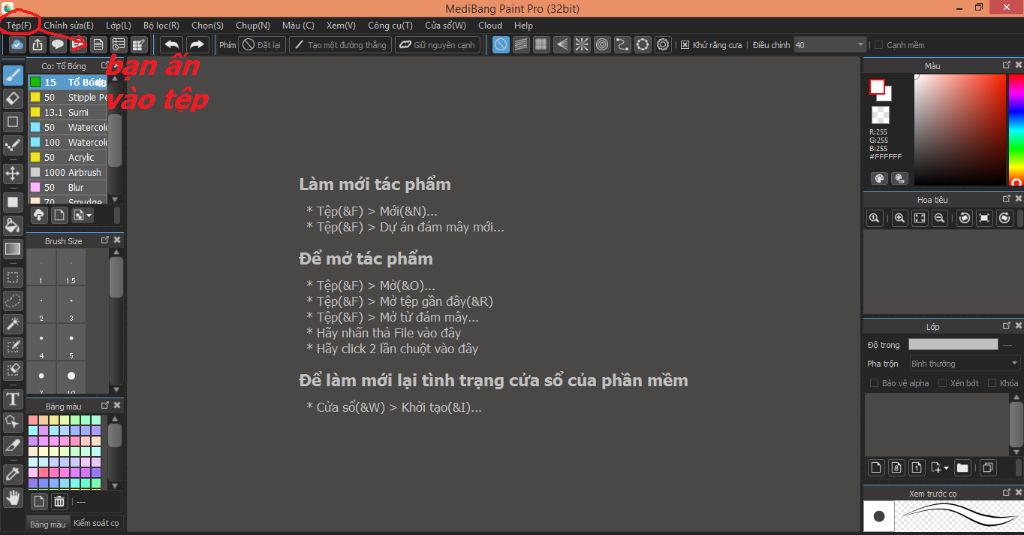Image resolution: width=1024 pixels, height=535 pixels.
Task: Open the Bộ lọc(R) menu
Action: tap(161, 25)
